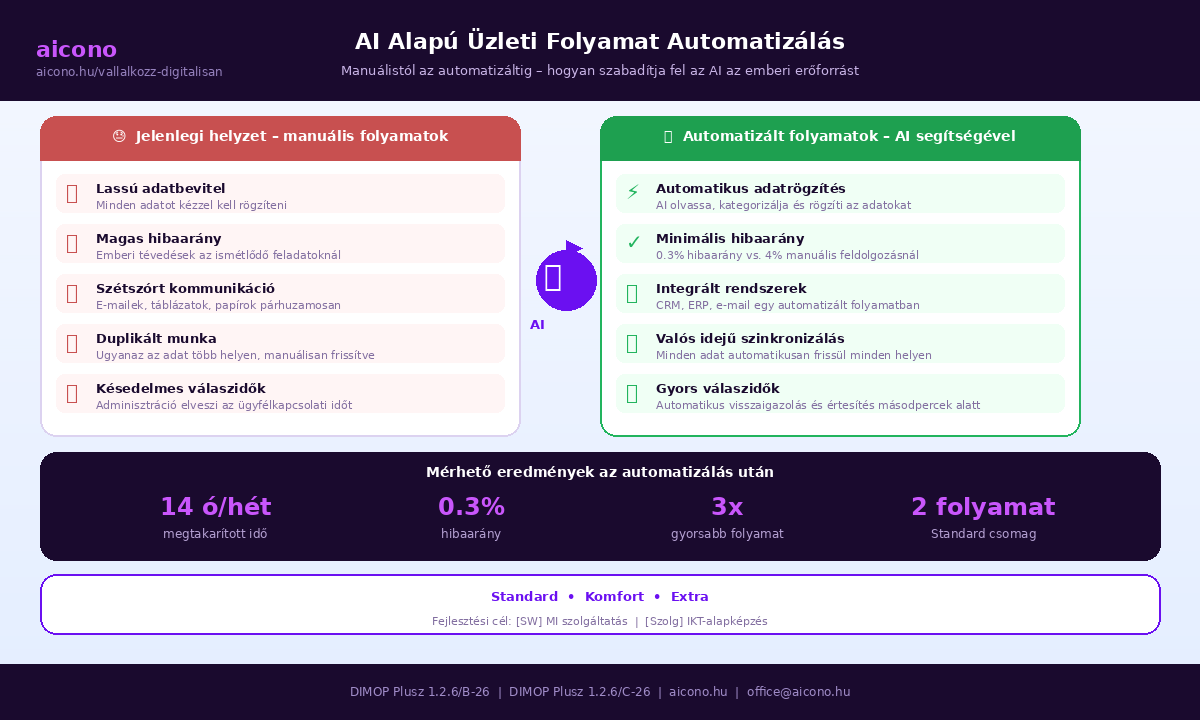Click the icon beside 'Késedelmes válaszidők'
The width and height of the screenshot is (1200, 720).
[x=72, y=393]
